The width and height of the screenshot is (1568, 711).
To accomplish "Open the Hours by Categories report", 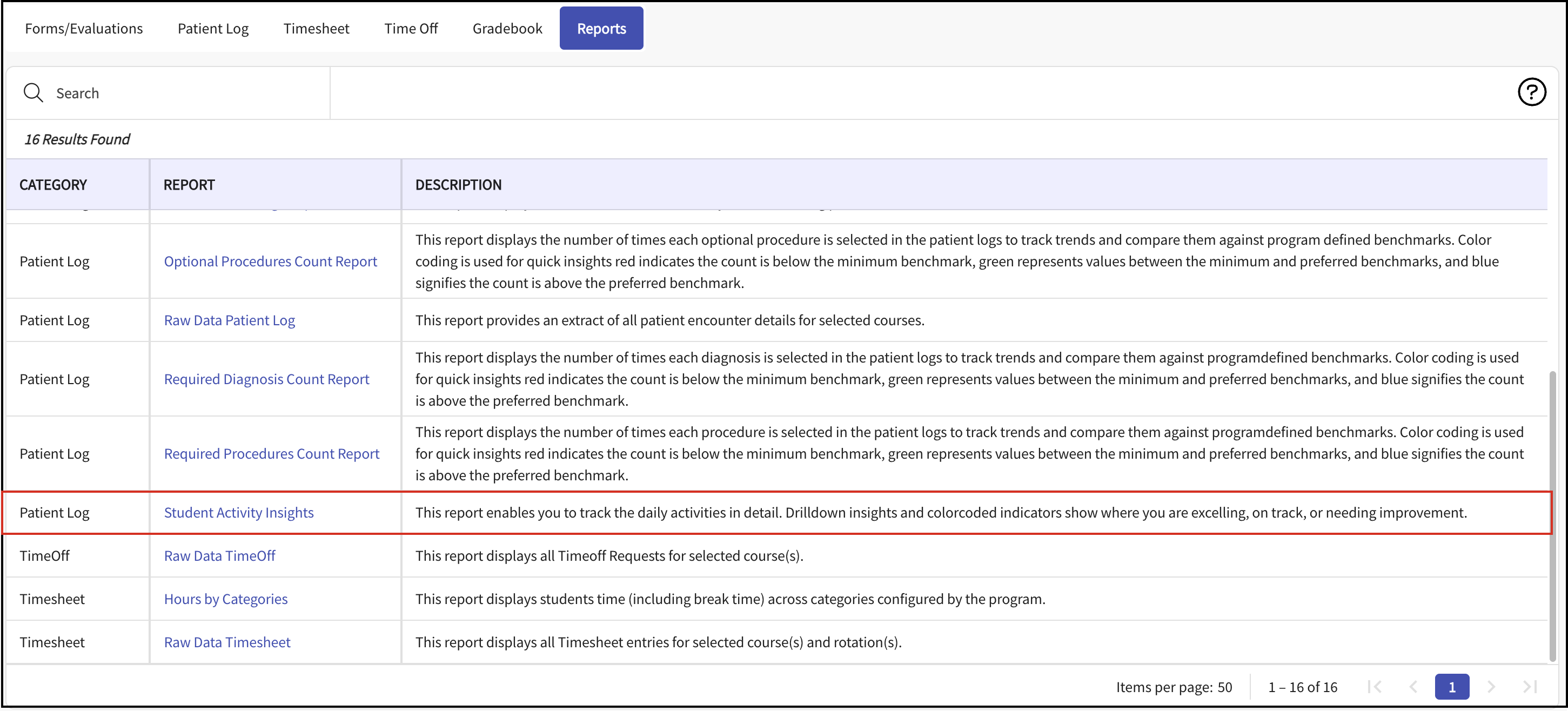I will pos(226,599).
